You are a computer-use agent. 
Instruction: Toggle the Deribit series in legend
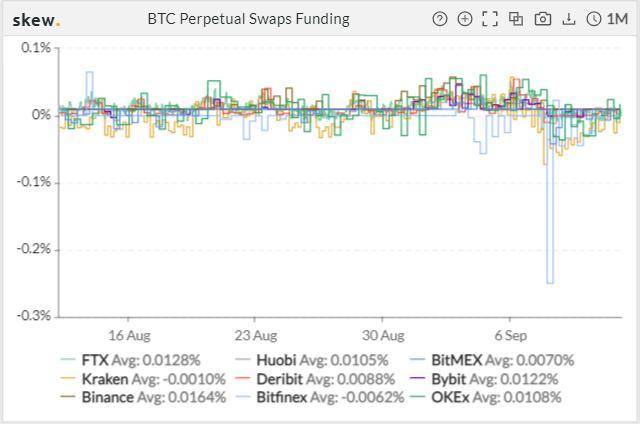[x=315, y=379]
